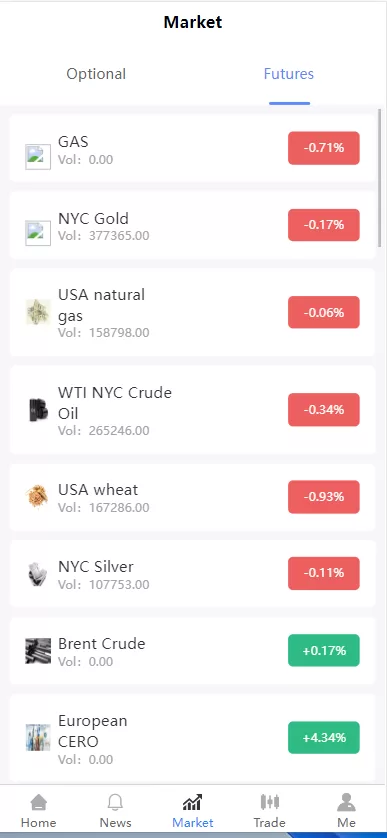Click the WTI NYC Crude Oil icon
This screenshot has width=387, height=838.
(x=38, y=410)
